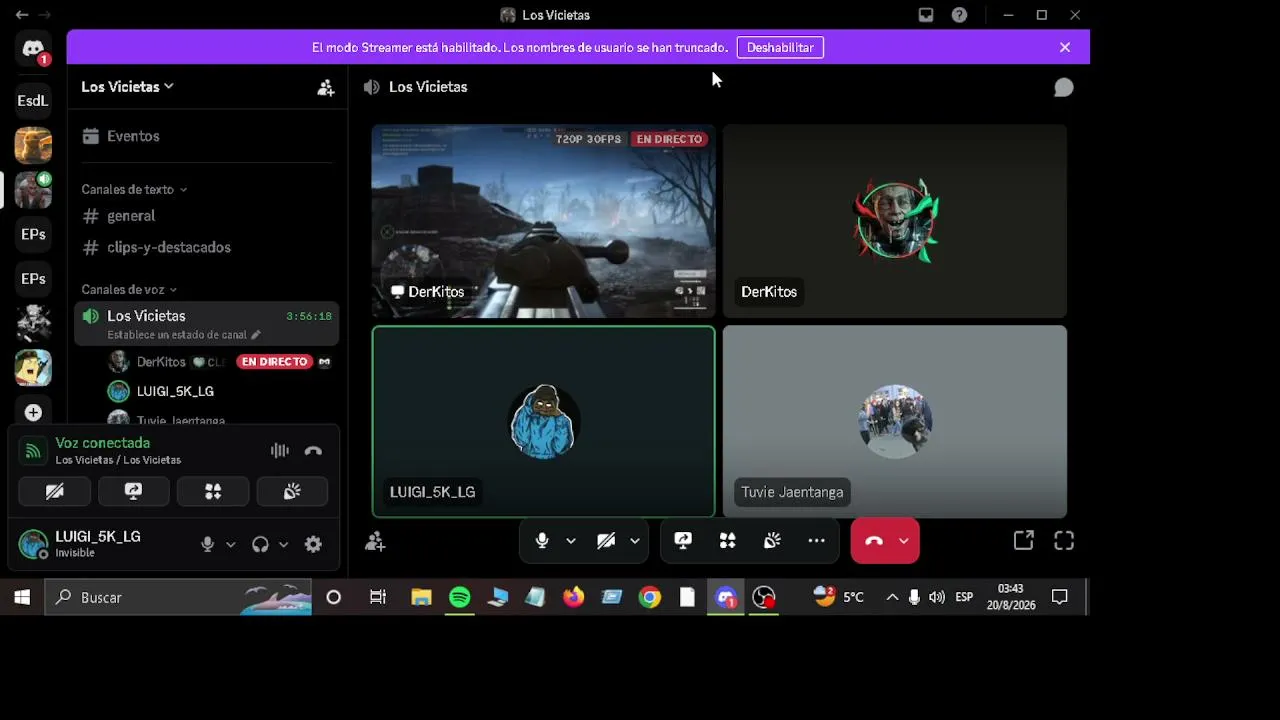Toggle camera in the Voz conectada panel
Viewport: 1280px width, 720px height.
point(54,491)
